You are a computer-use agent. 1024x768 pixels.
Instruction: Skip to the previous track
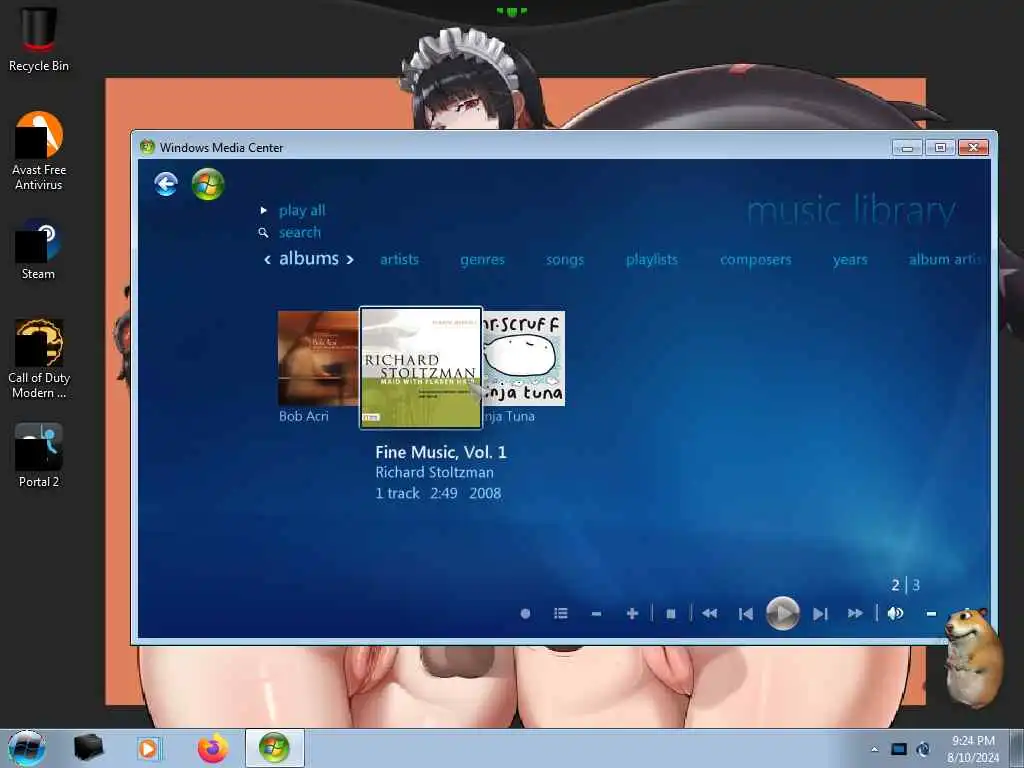tap(746, 613)
